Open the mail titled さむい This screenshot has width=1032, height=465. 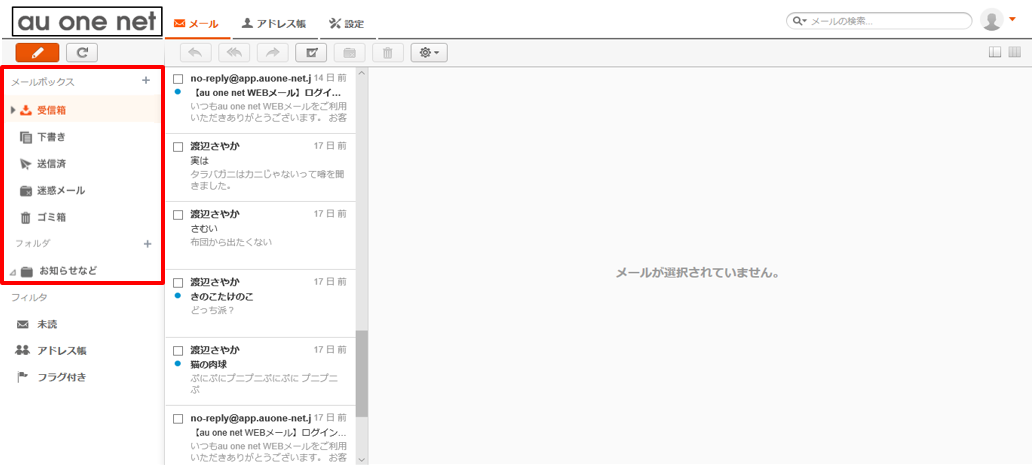[x=260, y=235]
